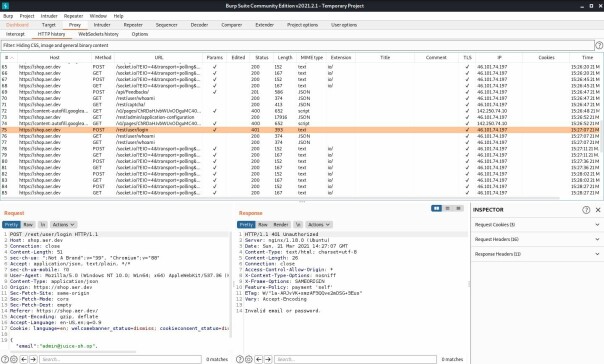Minimize the Burp Suite window
The image size is (604, 364).
(x=582, y=6)
